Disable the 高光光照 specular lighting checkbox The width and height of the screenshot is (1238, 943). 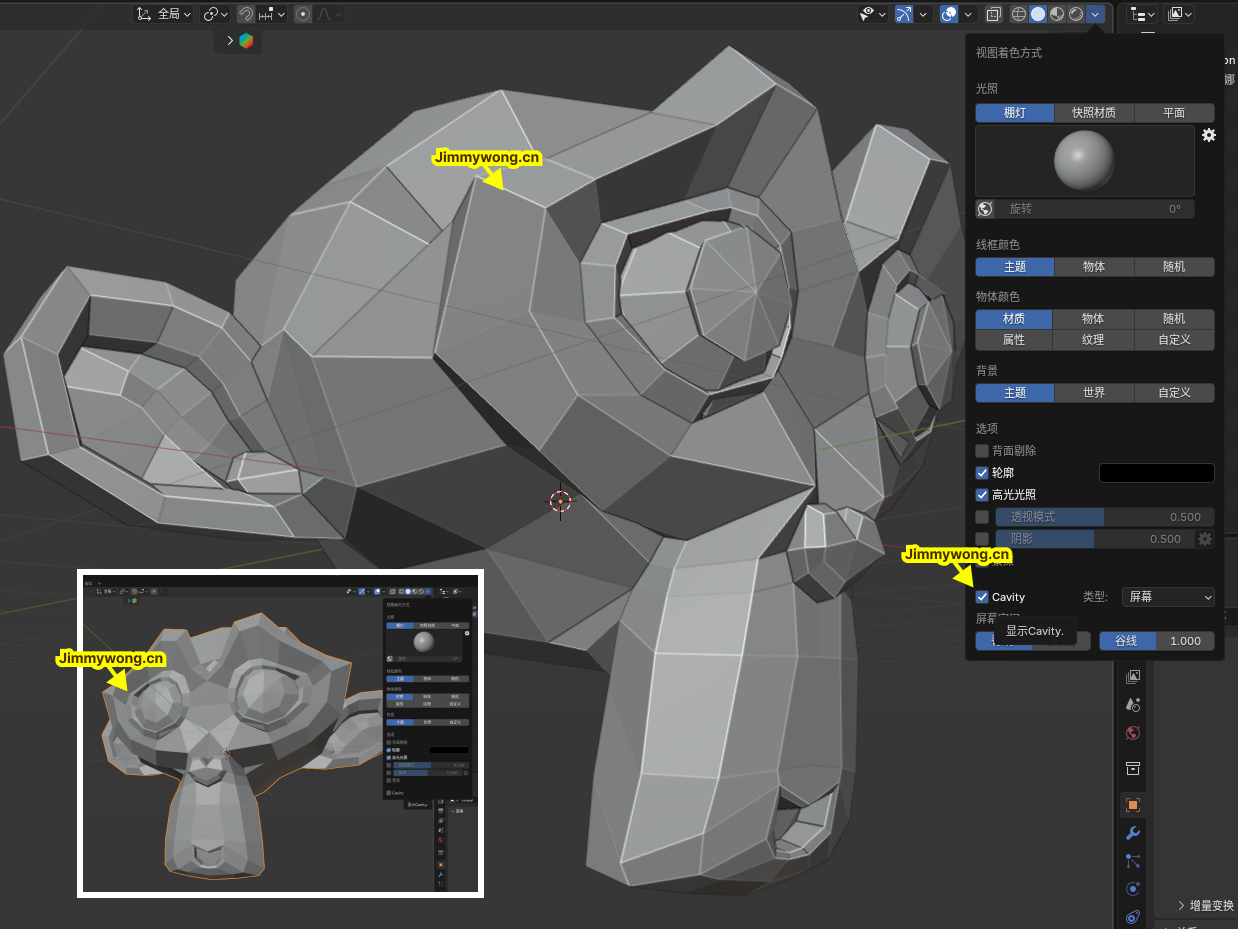[982, 495]
